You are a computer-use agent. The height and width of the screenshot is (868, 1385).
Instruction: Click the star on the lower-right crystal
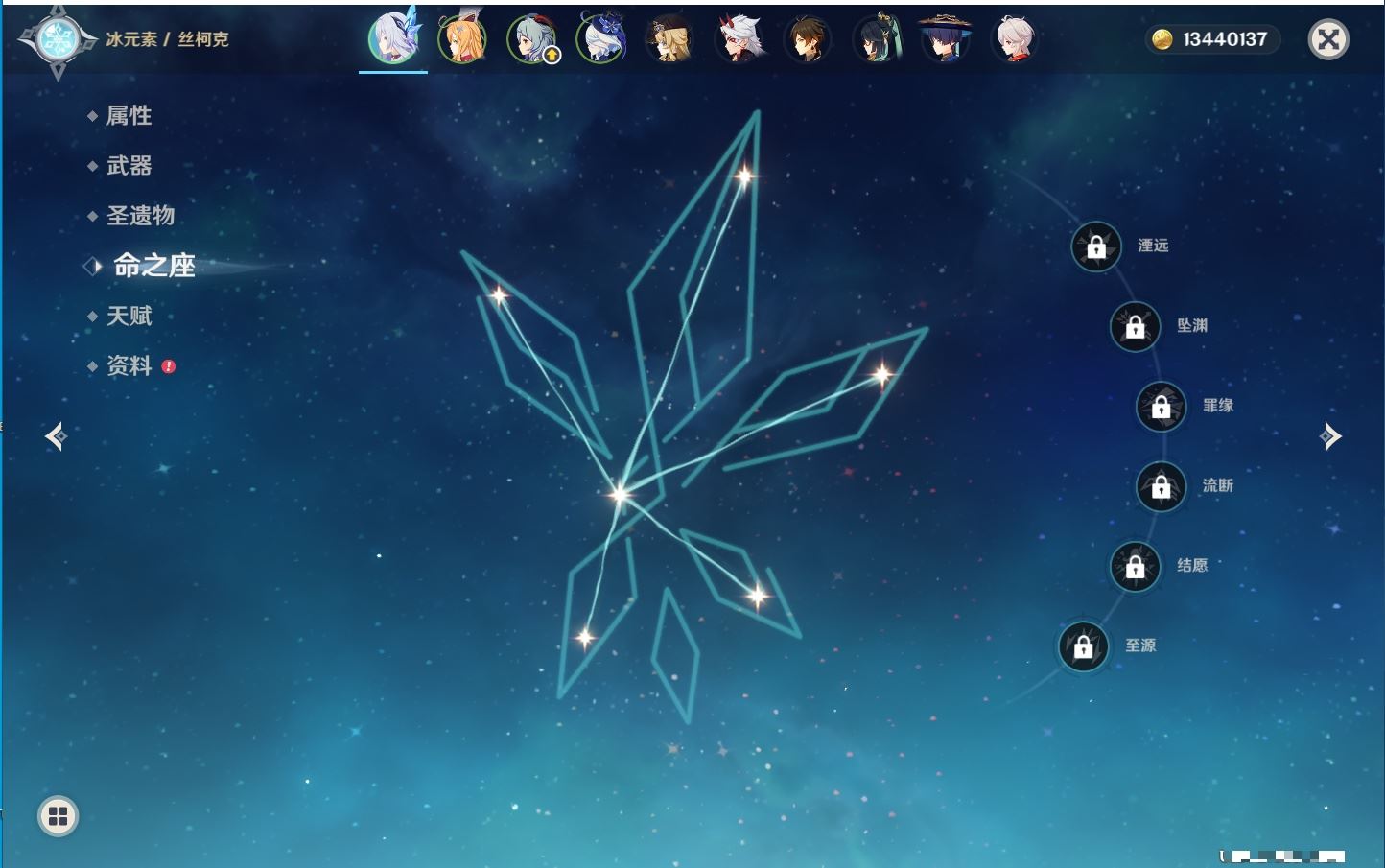(757, 597)
